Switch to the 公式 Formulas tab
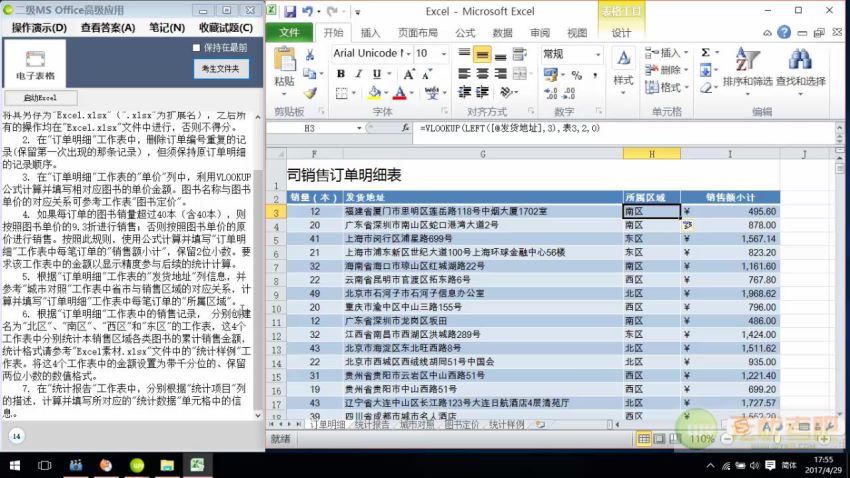This screenshot has height=478, width=850. (465, 33)
